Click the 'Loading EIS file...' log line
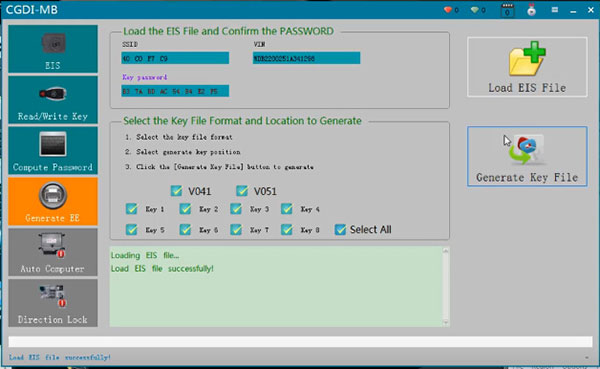This screenshot has width=600, height=369. tap(145, 255)
